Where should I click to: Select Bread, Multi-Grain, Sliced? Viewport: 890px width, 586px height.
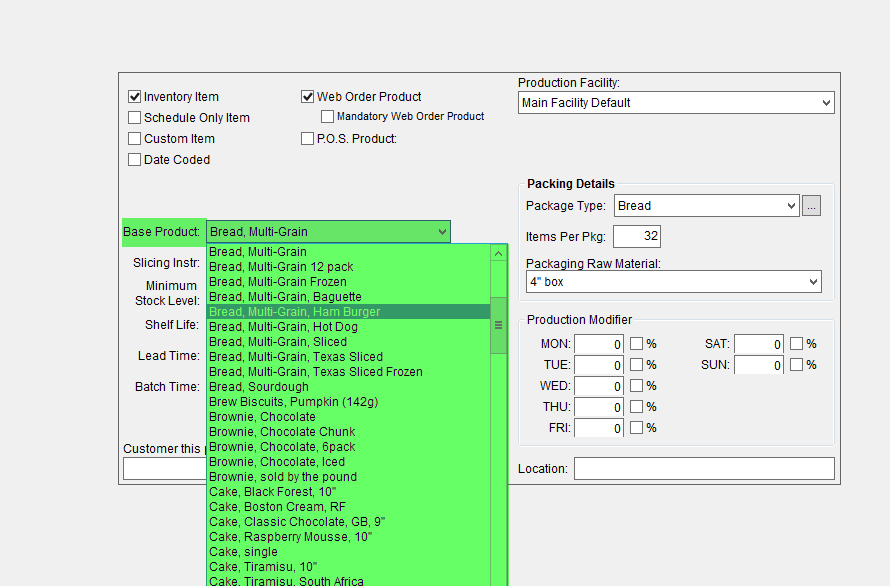click(x=349, y=342)
